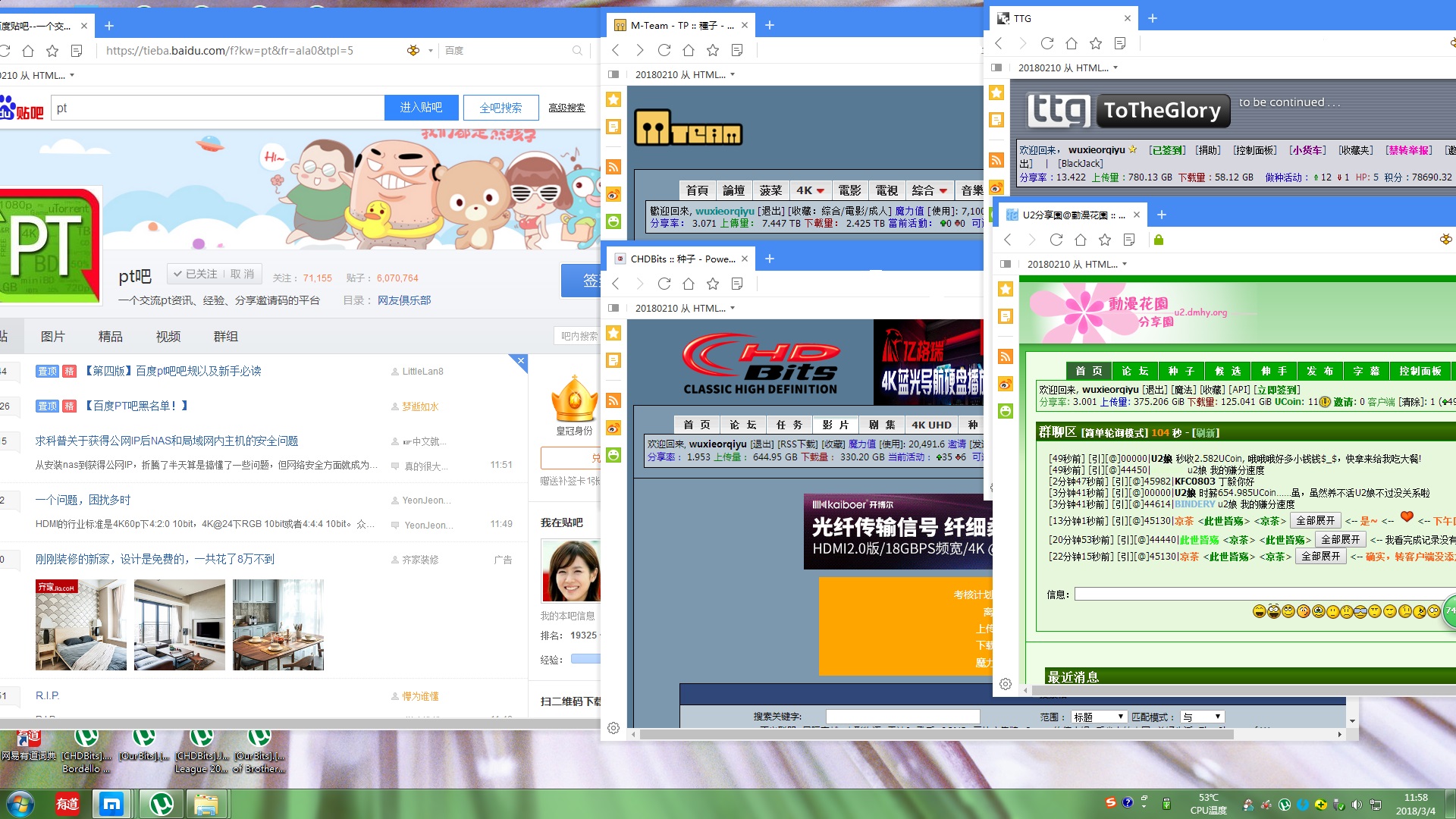The image size is (1456, 819).
Task: Expand favorites folder dropdown in U2 window
Action: 1125,264
